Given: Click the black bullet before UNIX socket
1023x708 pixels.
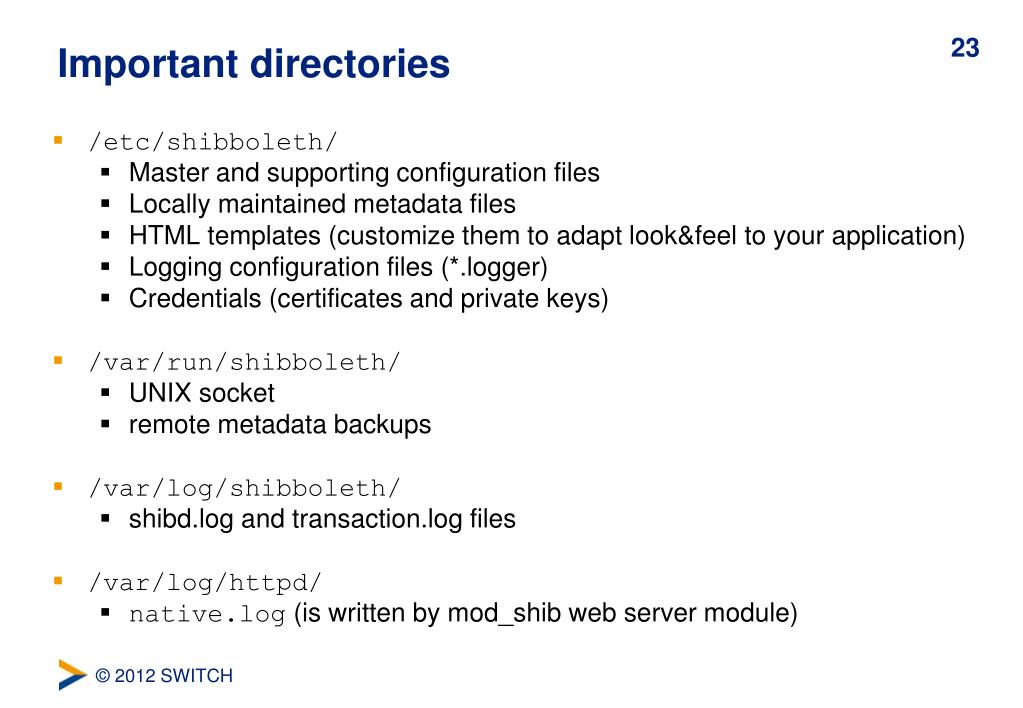Looking at the screenshot, I should click(x=106, y=392).
